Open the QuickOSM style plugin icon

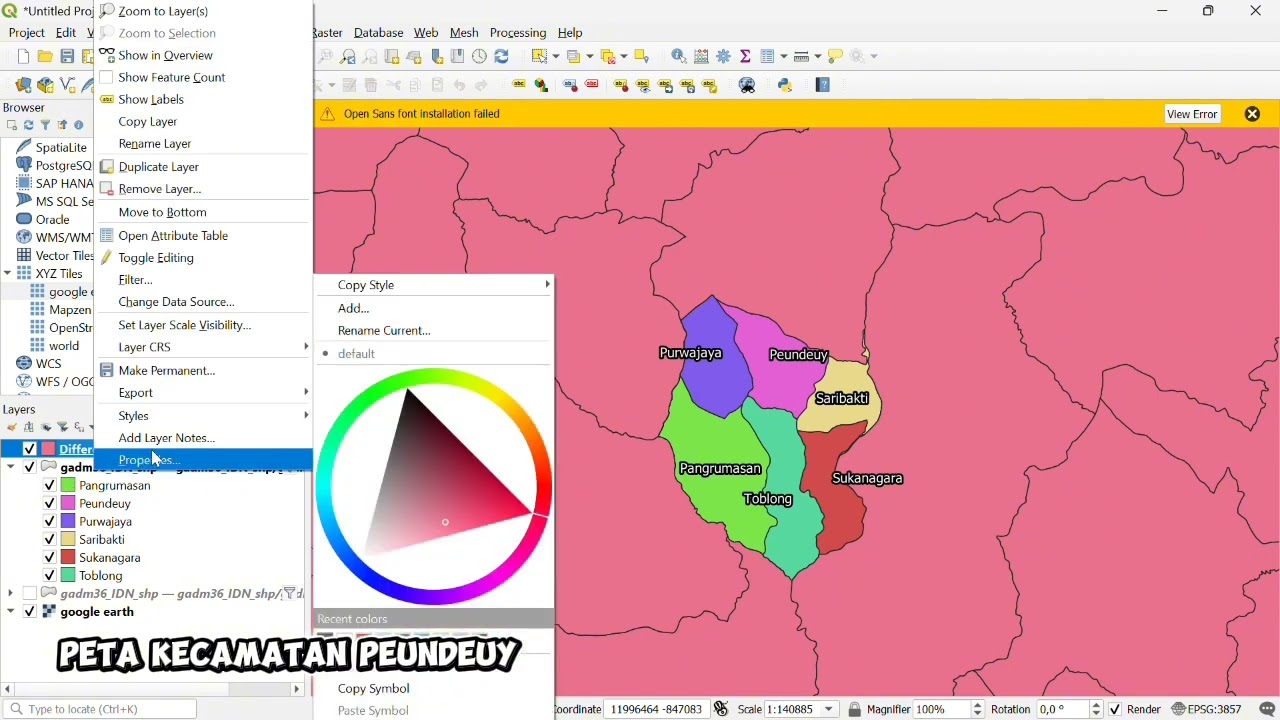[747, 86]
